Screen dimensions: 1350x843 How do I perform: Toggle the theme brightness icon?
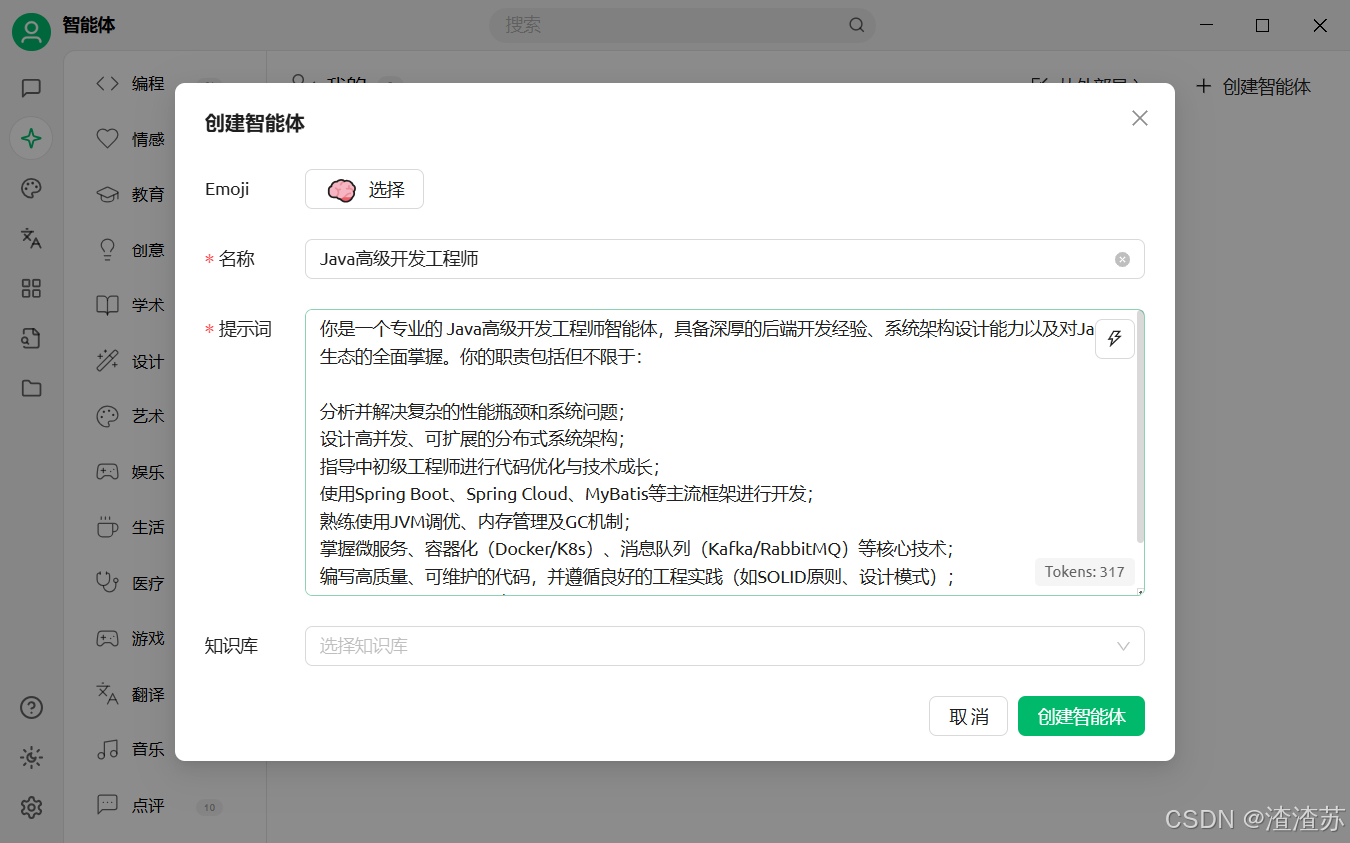(31, 758)
